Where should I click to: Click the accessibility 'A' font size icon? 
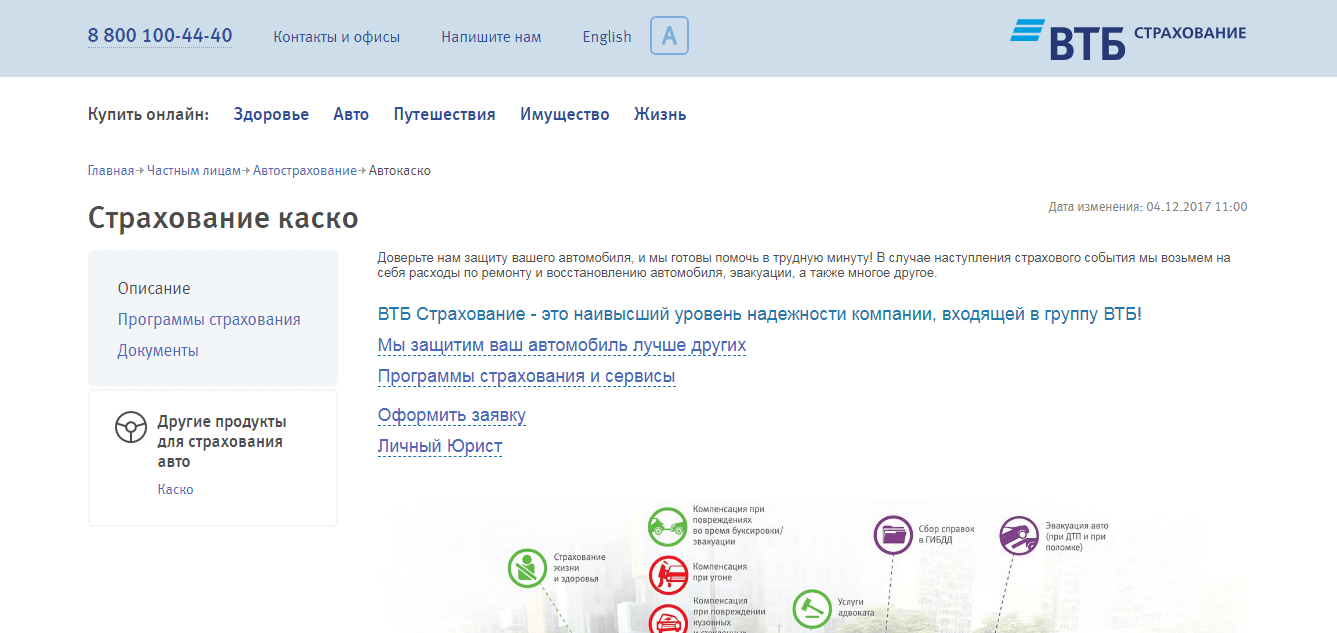669,36
